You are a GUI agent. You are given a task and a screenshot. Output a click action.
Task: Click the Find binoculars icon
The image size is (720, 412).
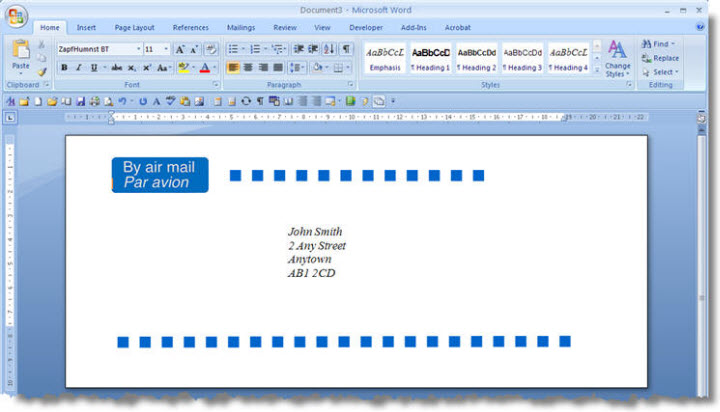tap(647, 44)
